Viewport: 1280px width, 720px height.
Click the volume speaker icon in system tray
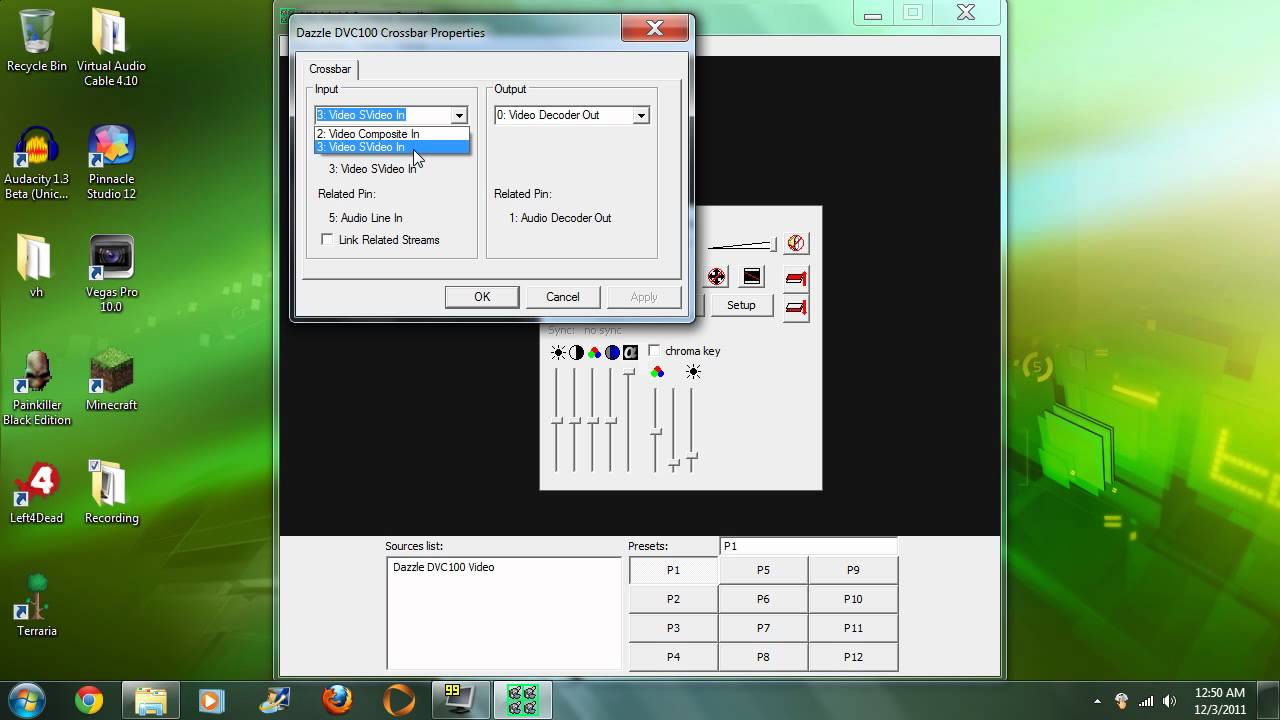tap(1169, 701)
